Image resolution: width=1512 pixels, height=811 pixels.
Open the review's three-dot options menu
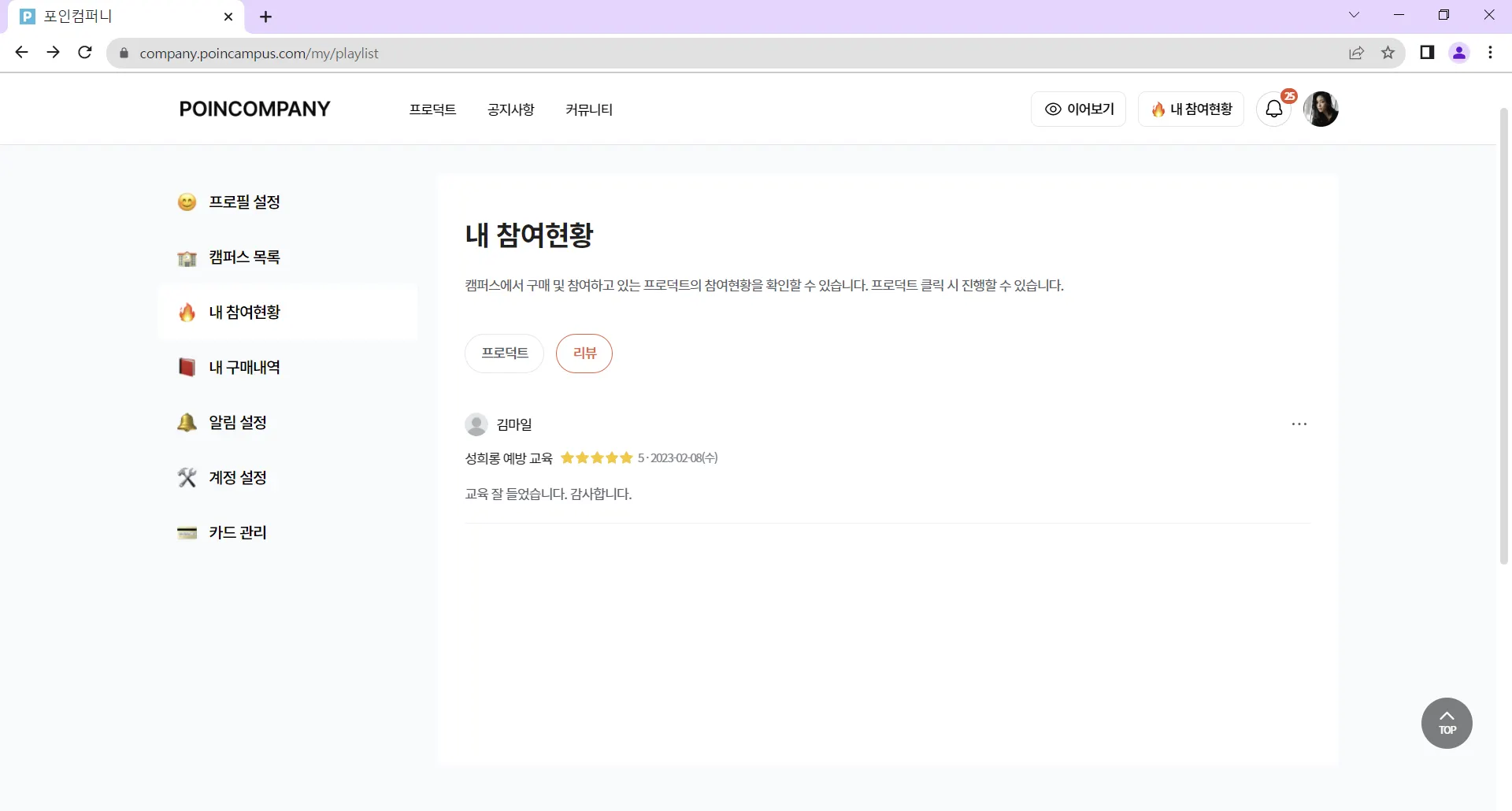tap(1299, 424)
